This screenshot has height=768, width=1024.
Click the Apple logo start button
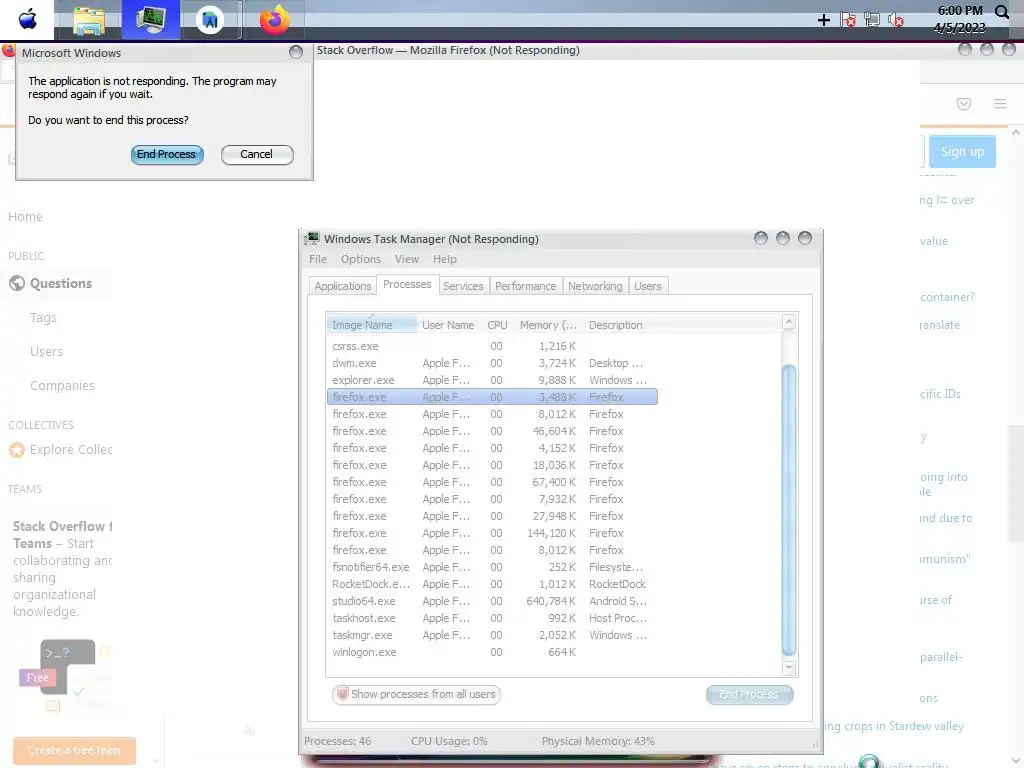tap(27, 20)
